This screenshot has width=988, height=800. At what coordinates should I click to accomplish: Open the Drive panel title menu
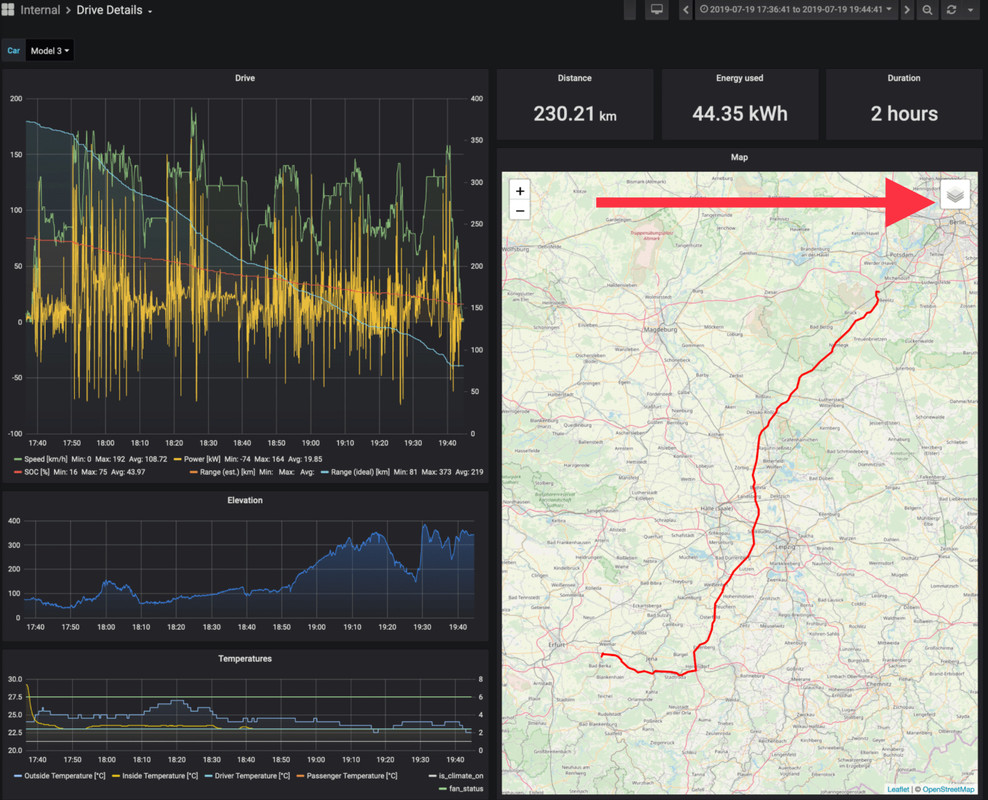[244, 78]
